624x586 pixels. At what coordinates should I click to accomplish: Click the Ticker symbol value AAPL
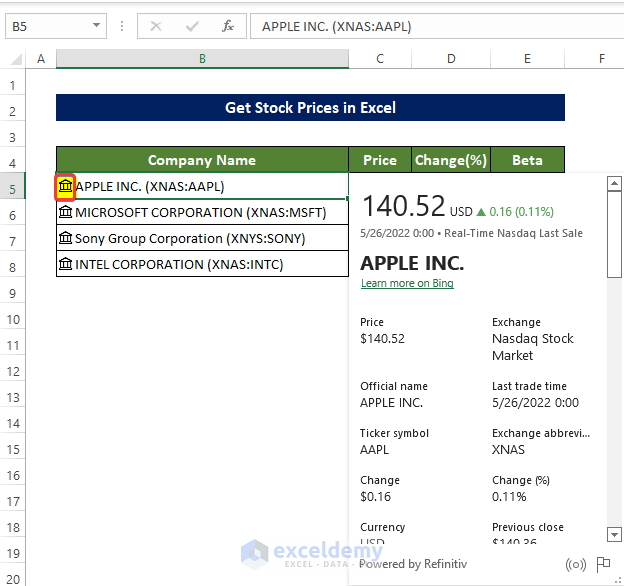(374, 450)
